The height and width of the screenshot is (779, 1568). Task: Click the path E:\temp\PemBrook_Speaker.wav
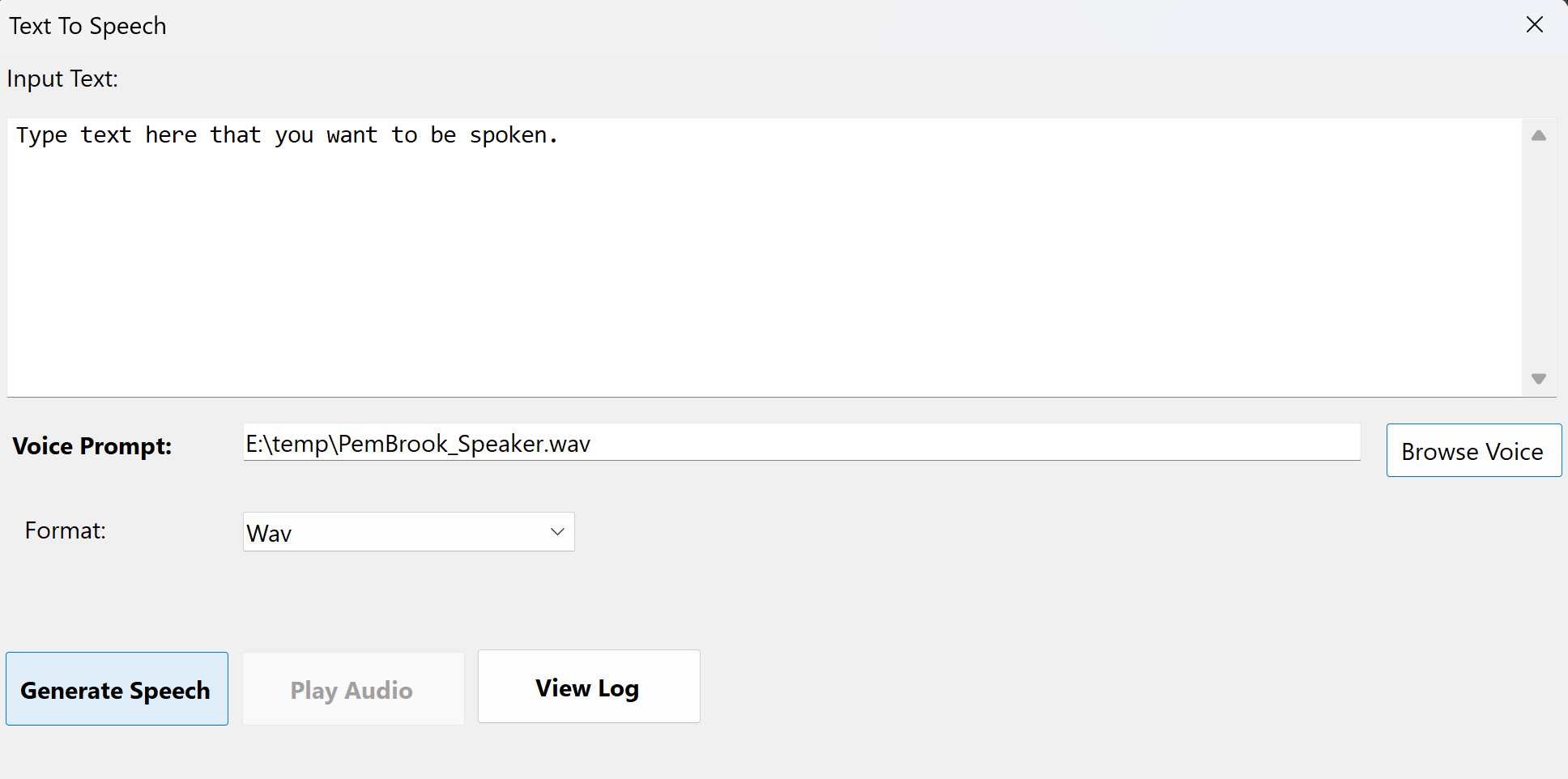pos(418,443)
